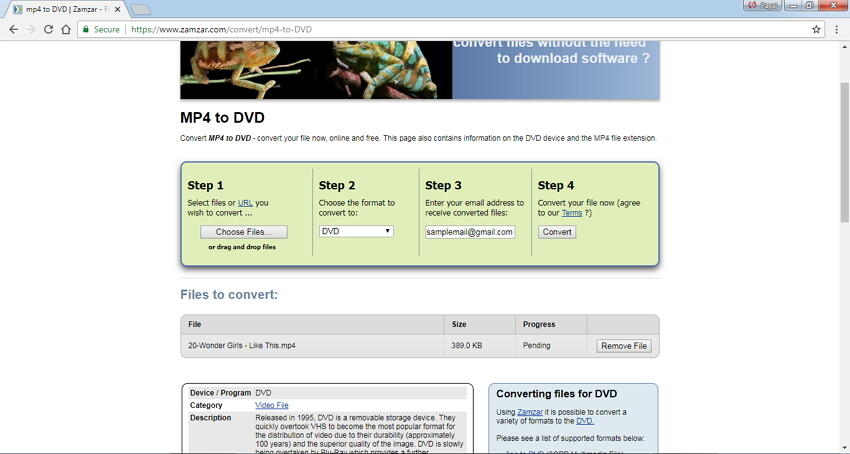This screenshot has width=850, height=454.
Task: Click the Convert button
Action: point(557,232)
